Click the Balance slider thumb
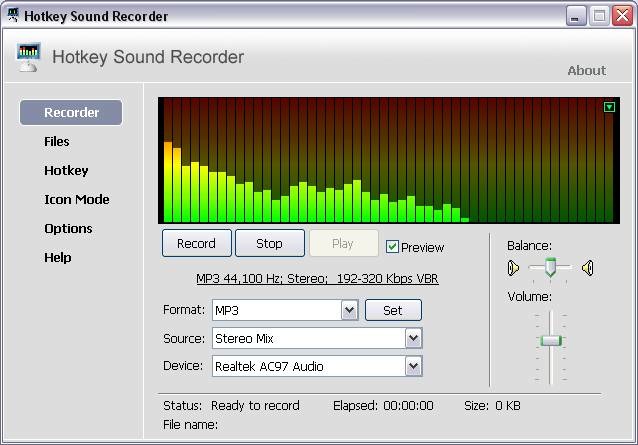 tap(551, 266)
